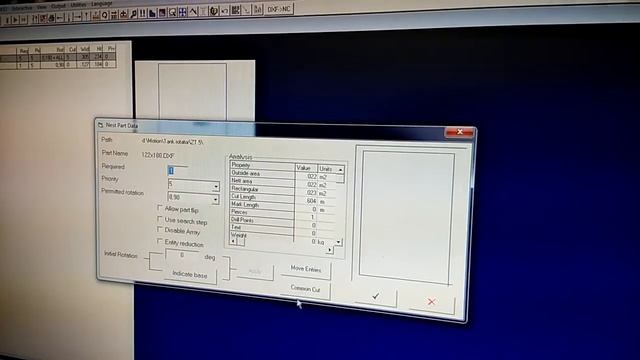This screenshot has height=360, width=640.
Task: Open the Permitted rotation dropdown
Action: click(x=216, y=200)
